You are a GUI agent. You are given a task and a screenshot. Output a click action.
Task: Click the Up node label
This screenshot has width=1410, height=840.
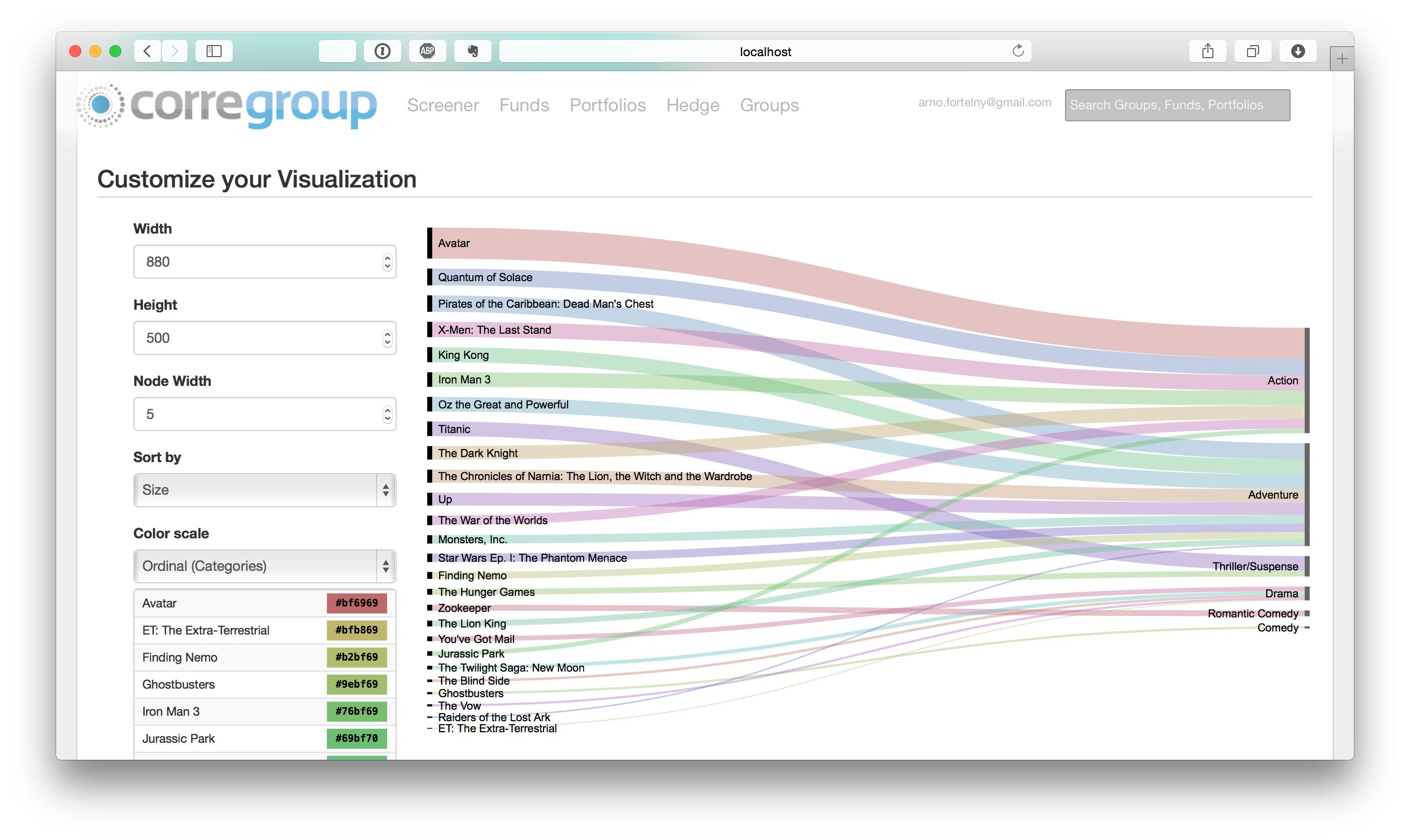445,499
